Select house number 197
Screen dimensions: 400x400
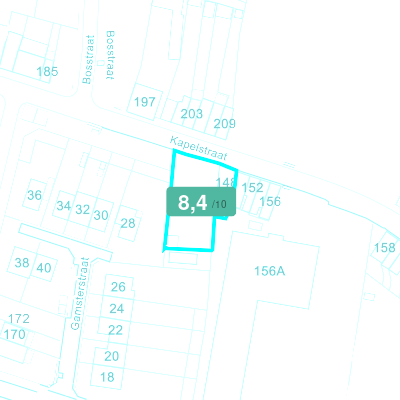pos(145,102)
